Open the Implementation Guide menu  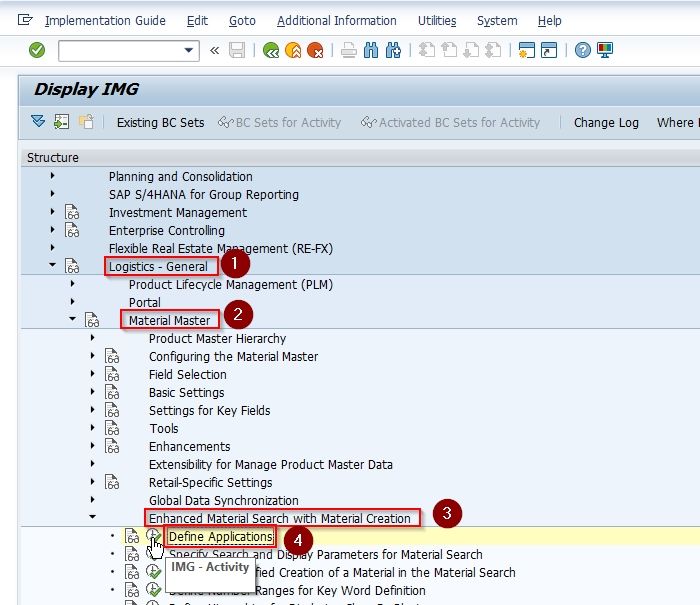(105, 21)
